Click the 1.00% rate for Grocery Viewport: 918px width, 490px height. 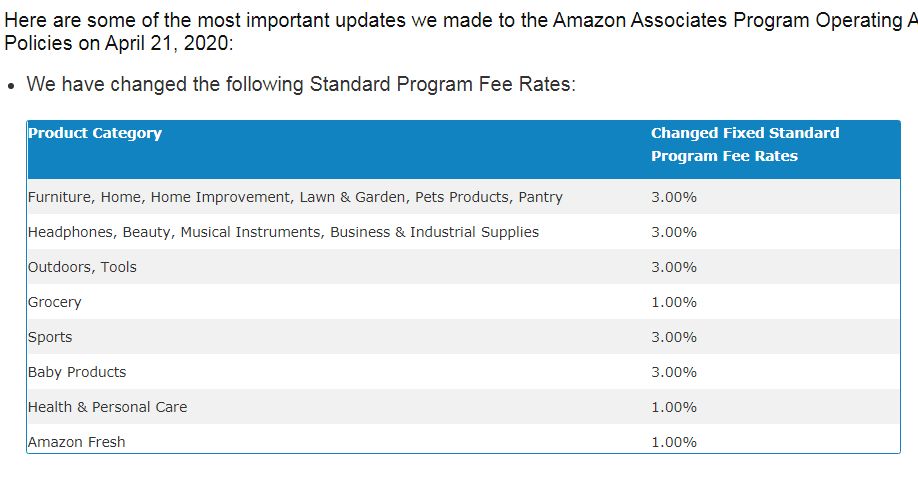[x=674, y=303]
